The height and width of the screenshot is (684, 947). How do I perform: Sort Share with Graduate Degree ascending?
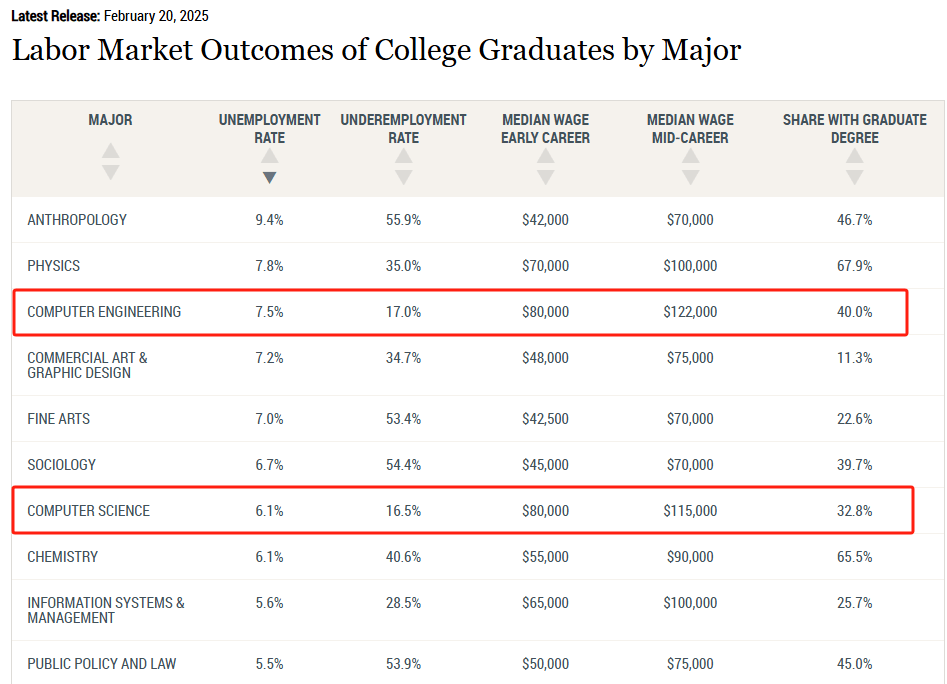[x=854, y=157]
